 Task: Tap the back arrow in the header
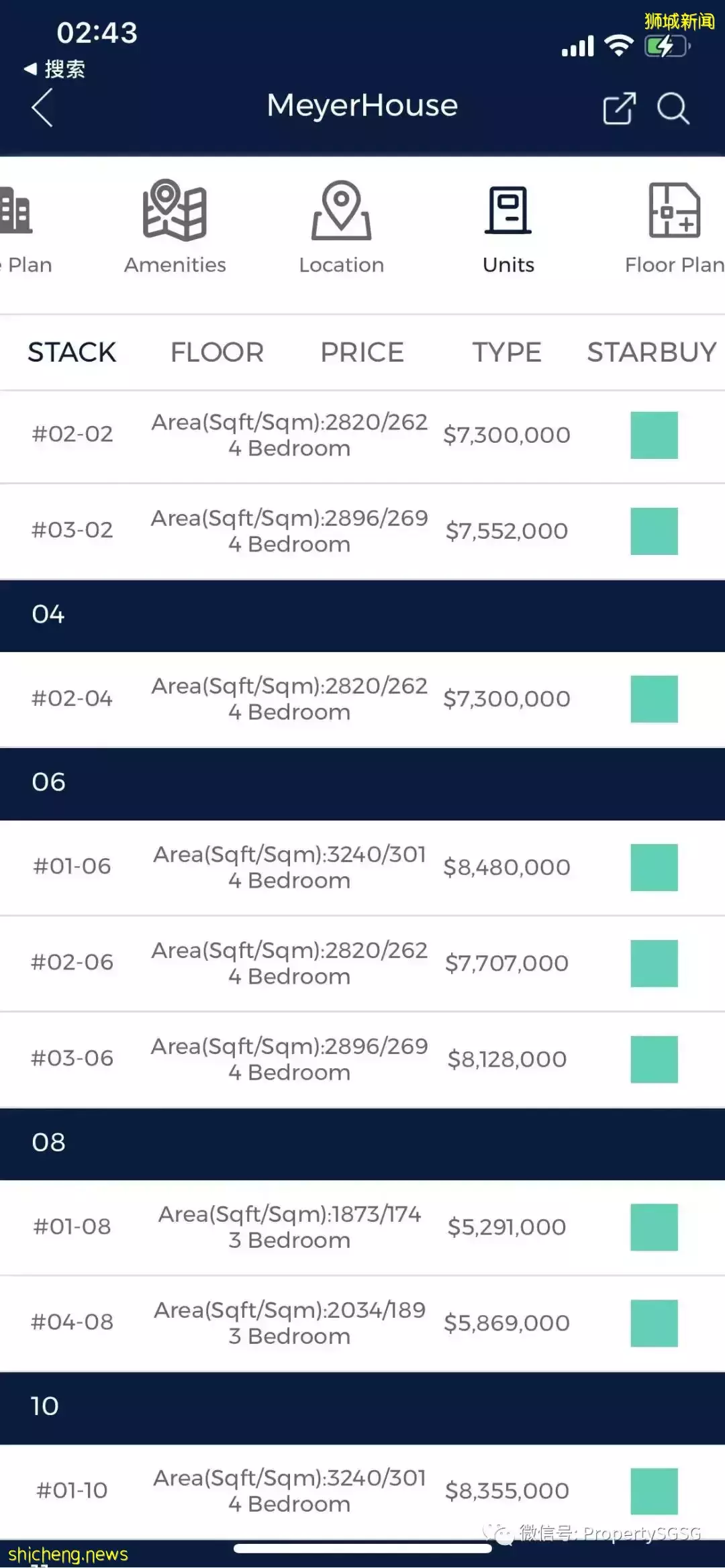(x=42, y=108)
